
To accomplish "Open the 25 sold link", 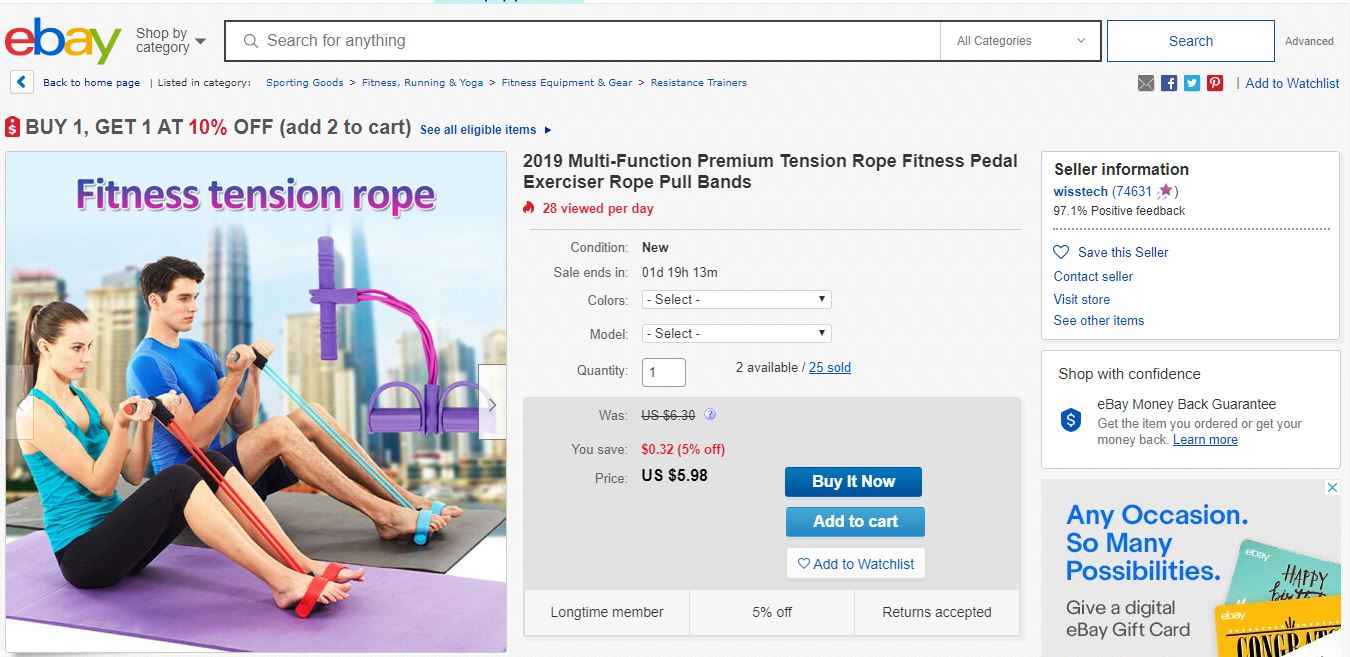I will [x=830, y=368].
